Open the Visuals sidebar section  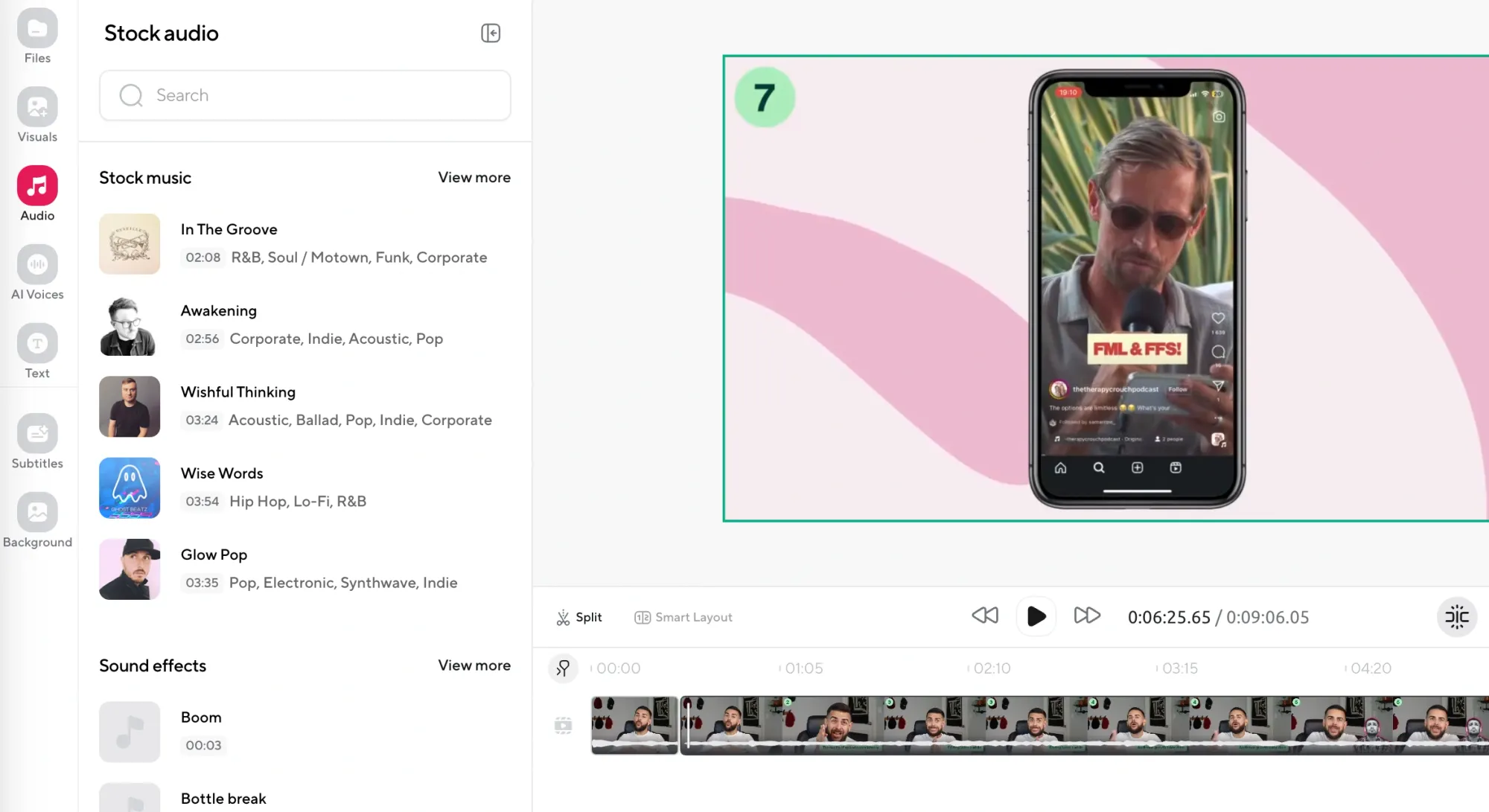click(37, 115)
